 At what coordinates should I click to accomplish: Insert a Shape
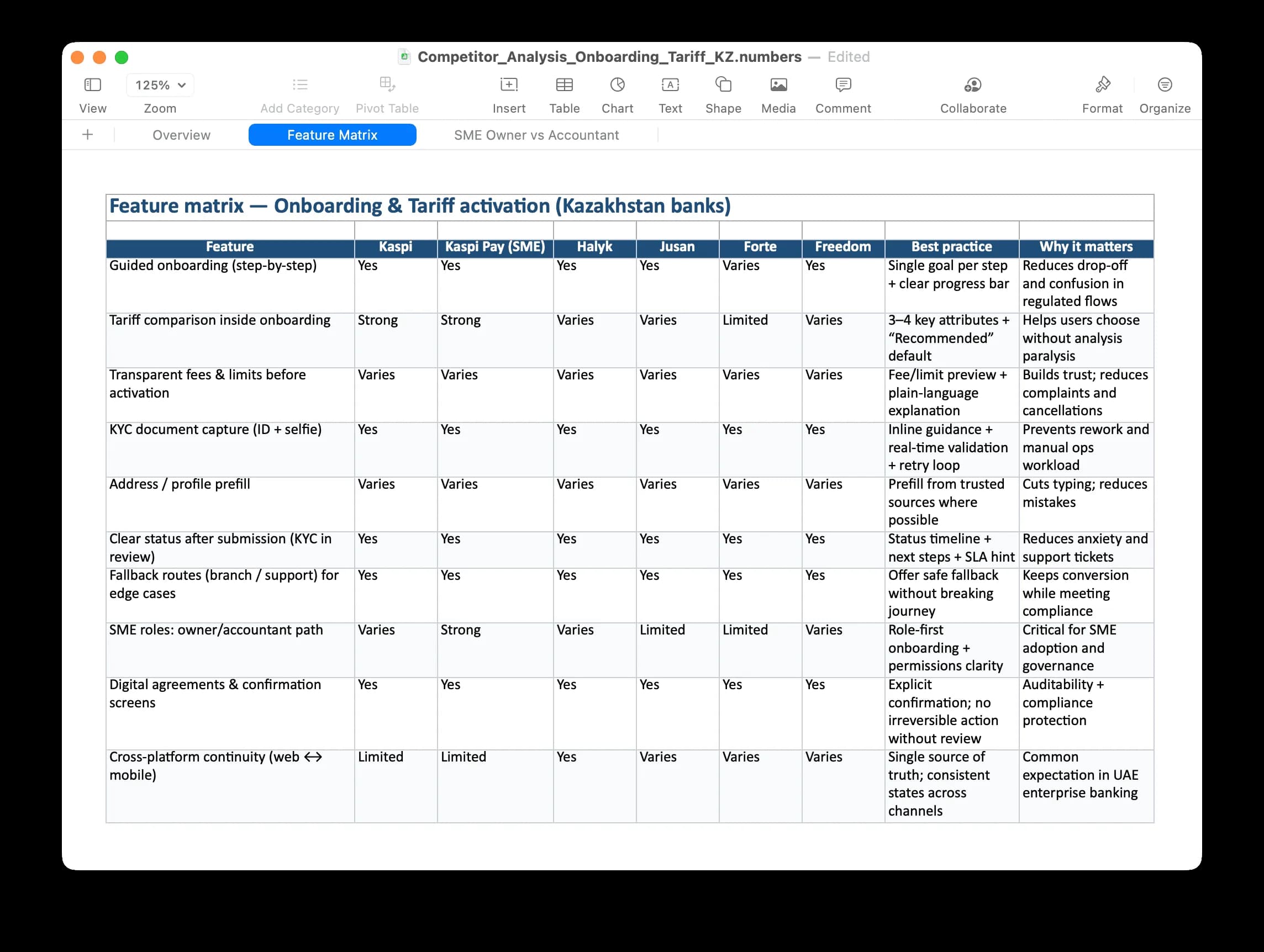(722, 84)
